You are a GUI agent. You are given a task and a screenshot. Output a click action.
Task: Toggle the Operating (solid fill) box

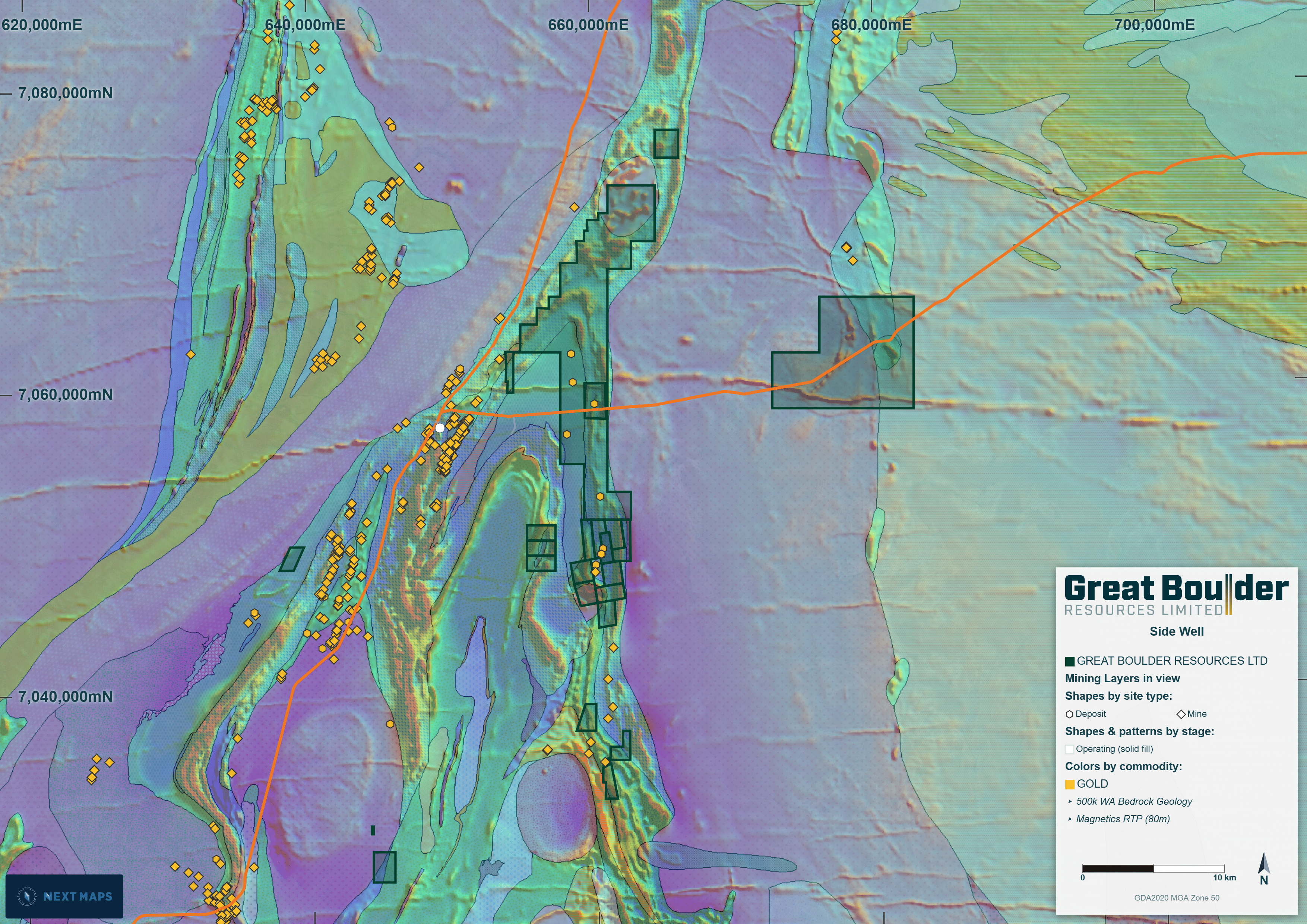[x=1070, y=749]
